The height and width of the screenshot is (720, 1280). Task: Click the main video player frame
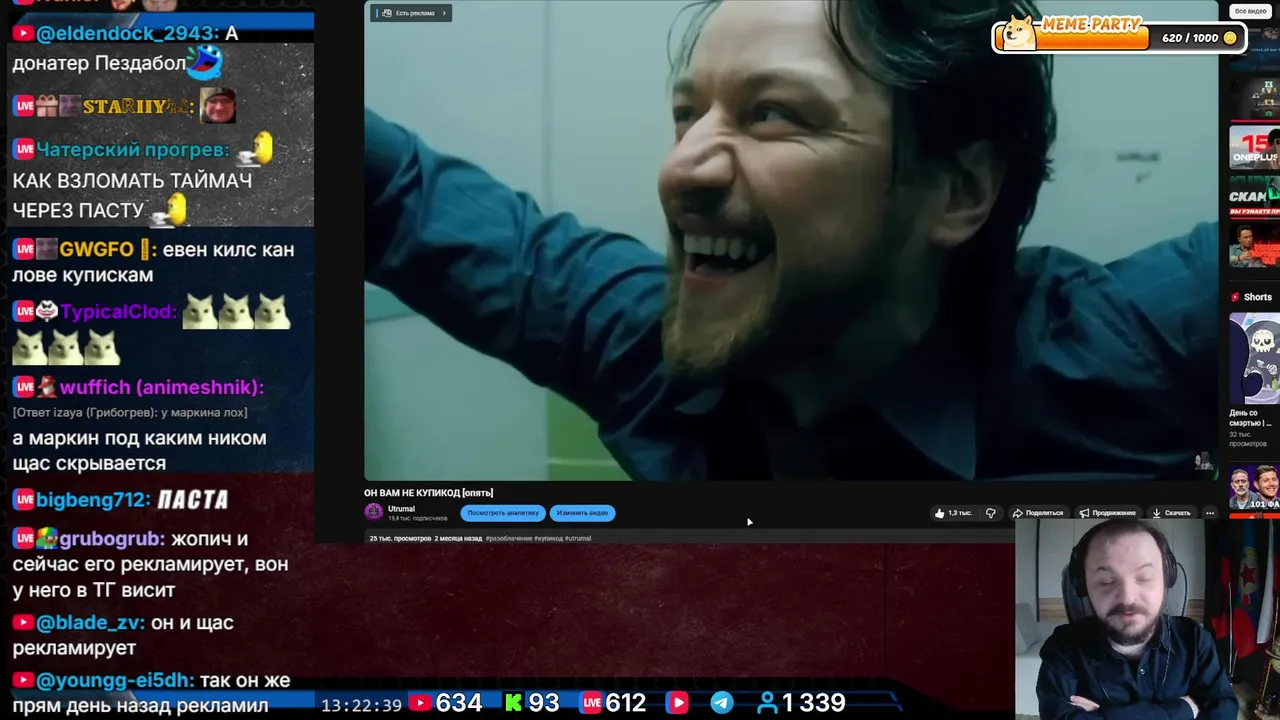[790, 240]
